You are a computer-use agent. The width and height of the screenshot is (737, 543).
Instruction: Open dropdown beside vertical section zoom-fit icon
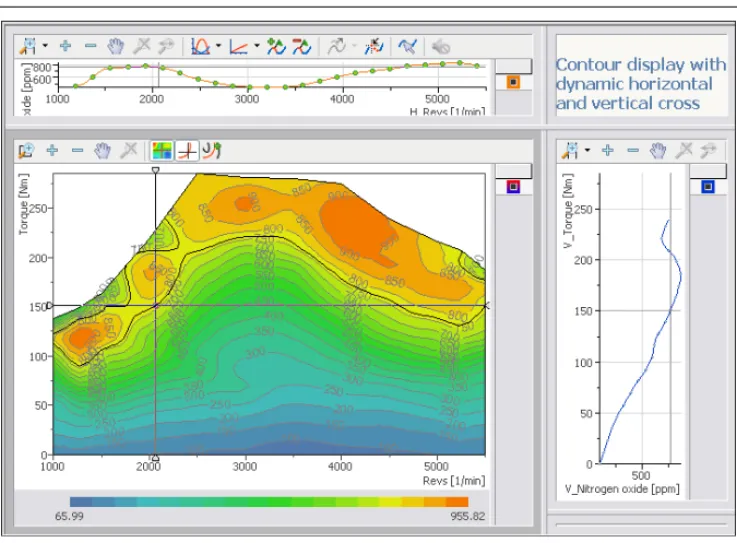coord(588,150)
